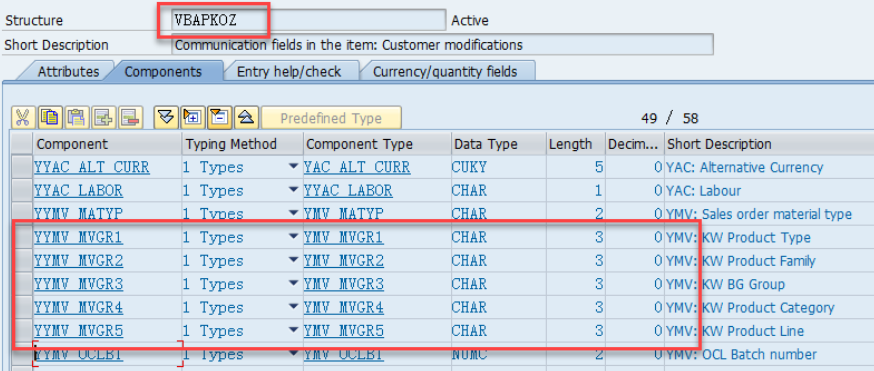Open component link YYMV_MVGR1
Image resolution: width=874 pixels, height=371 pixels.
[x=78, y=237]
